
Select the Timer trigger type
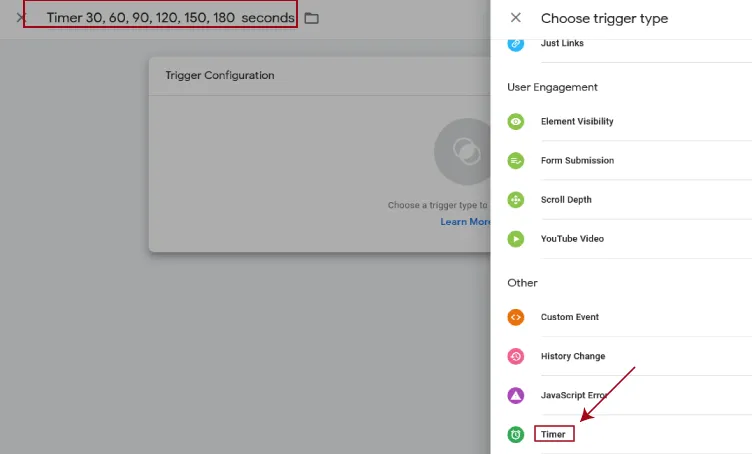554,434
